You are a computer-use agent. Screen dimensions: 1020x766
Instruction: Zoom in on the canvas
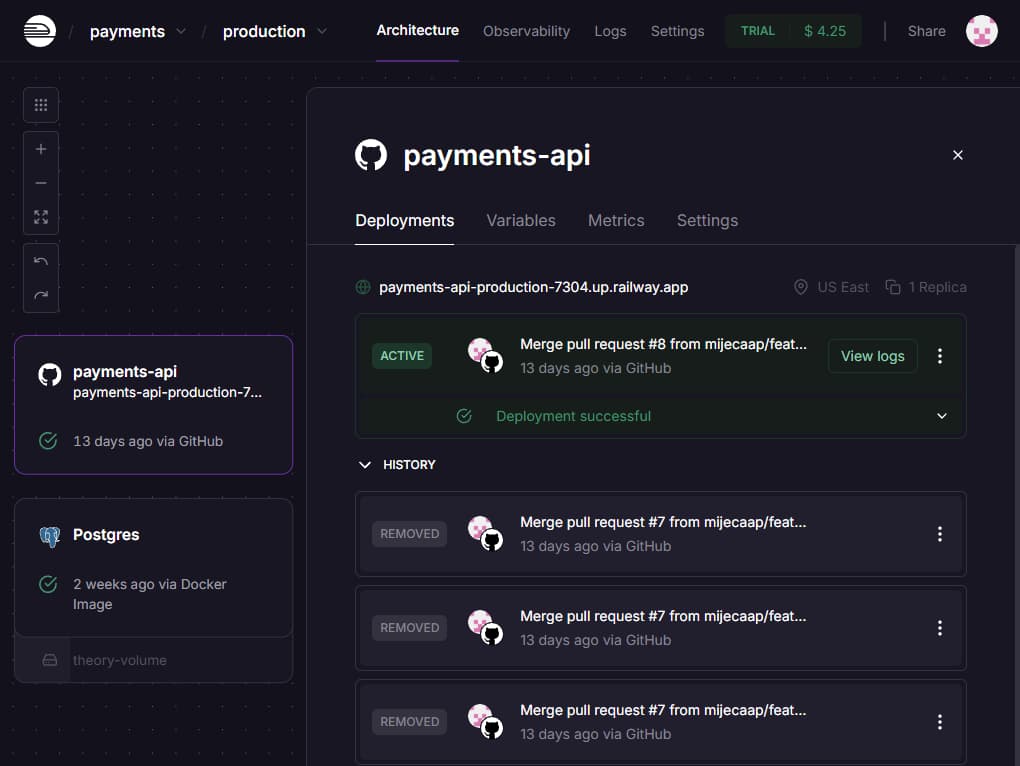[41, 149]
